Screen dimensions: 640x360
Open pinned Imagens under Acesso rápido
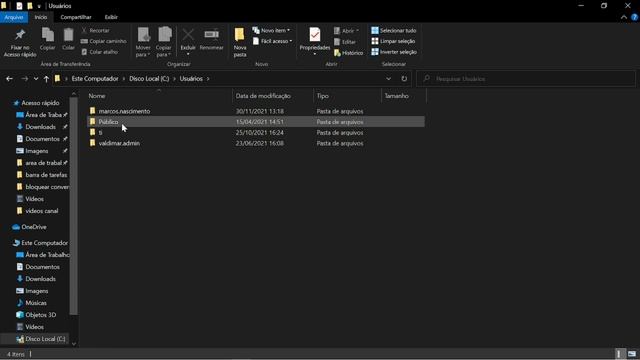[37, 151]
